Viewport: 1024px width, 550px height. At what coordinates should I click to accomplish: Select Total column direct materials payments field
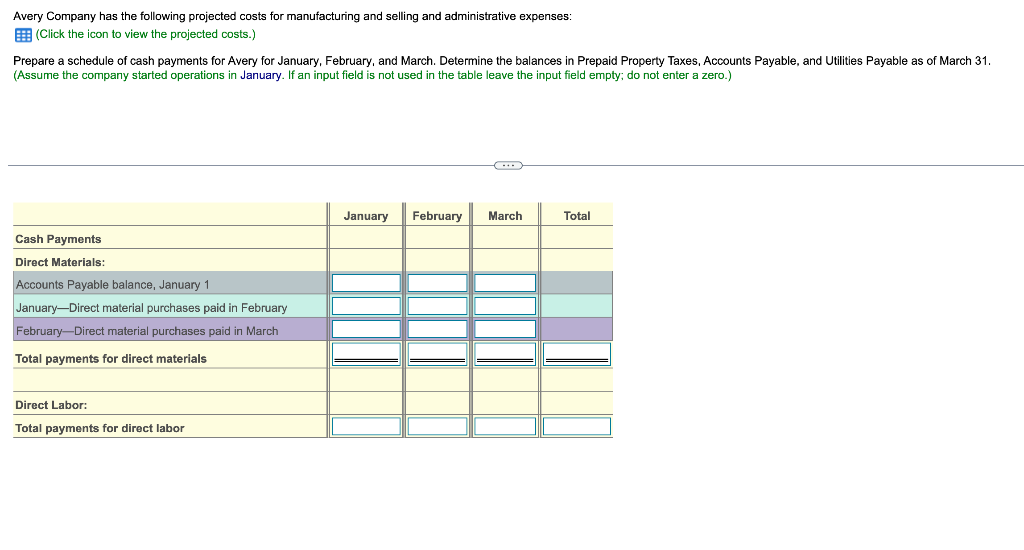pos(577,354)
